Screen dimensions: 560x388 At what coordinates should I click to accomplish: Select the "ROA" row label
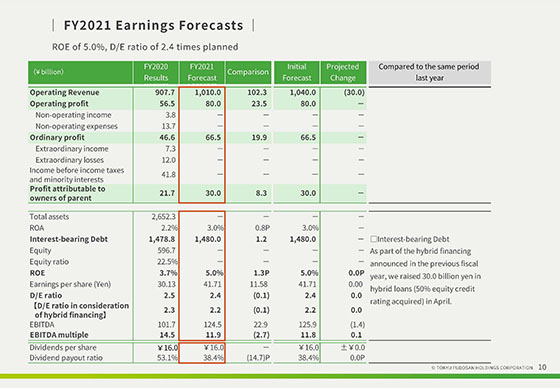pos(37,228)
